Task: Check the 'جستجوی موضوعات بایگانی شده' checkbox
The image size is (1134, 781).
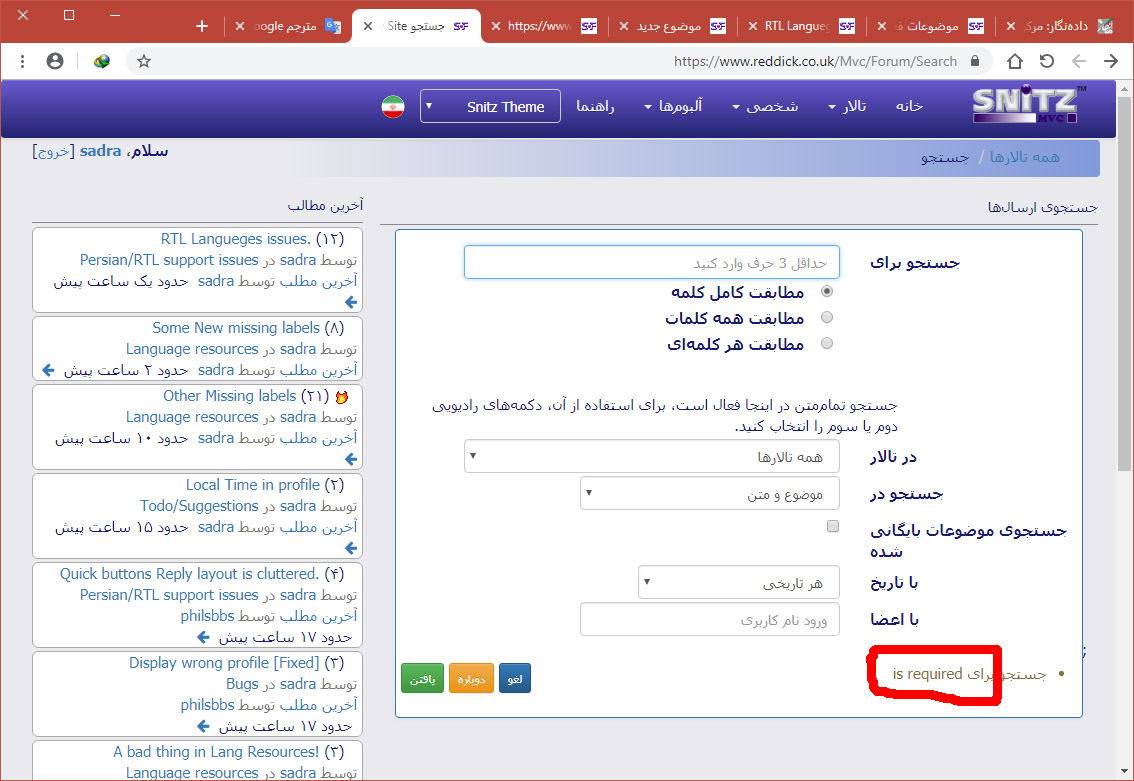Action: pyautogui.click(x=832, y=526)
